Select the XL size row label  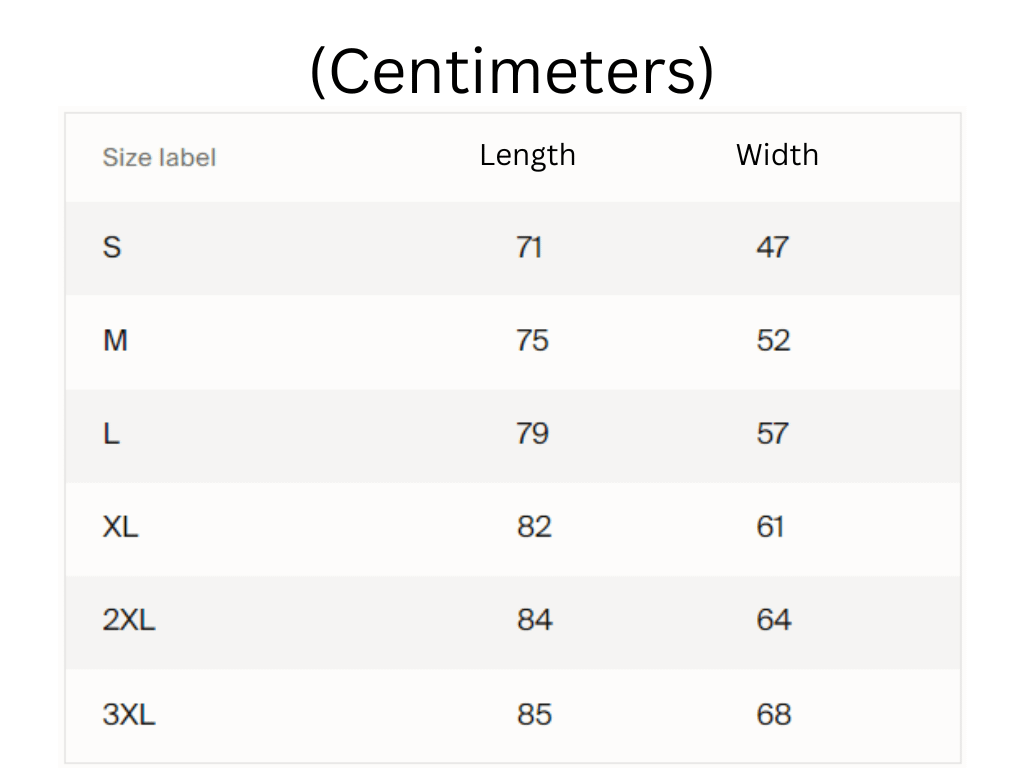120,527
